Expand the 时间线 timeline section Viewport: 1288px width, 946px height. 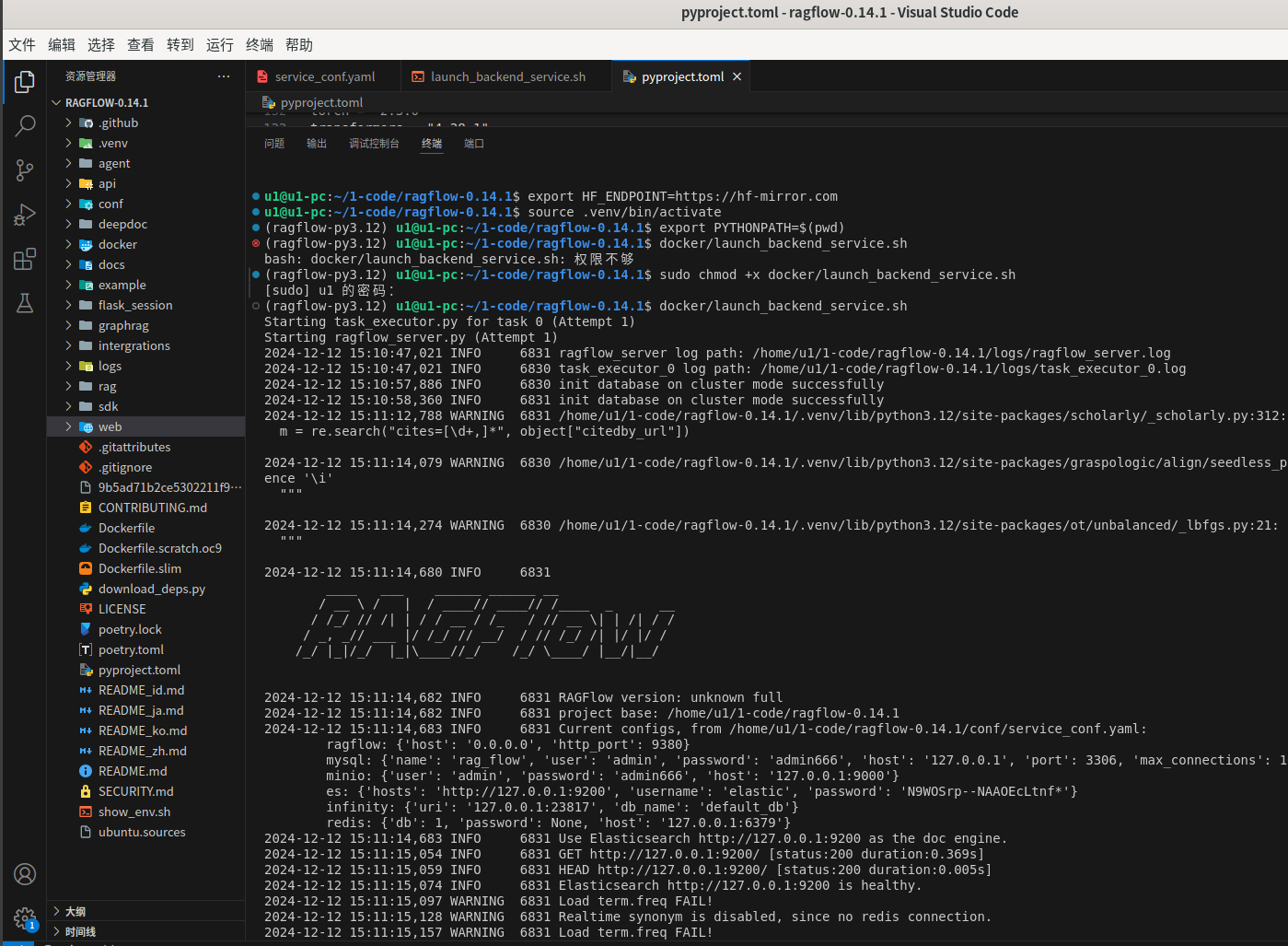(x=146, y=931)
